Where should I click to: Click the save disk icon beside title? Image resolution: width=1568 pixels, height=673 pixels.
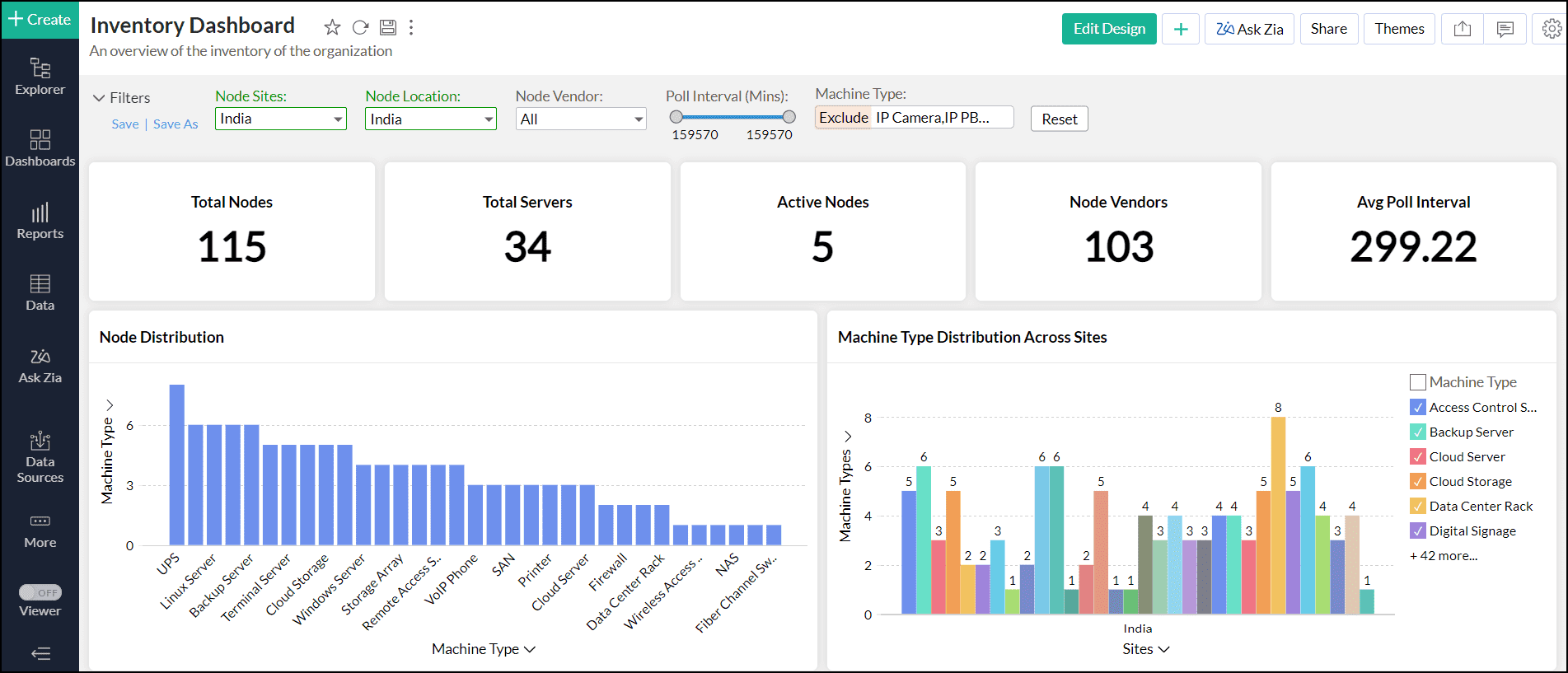coord(388,28)
